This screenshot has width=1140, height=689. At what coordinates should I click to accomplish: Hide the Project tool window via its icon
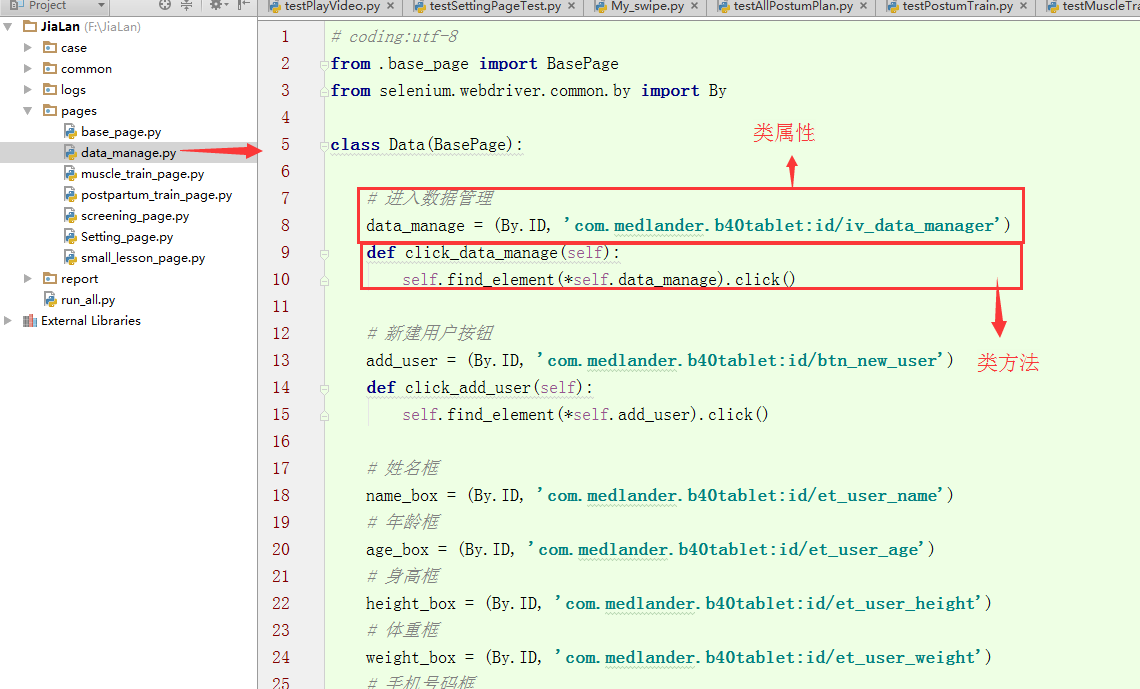tap(243, 5)
